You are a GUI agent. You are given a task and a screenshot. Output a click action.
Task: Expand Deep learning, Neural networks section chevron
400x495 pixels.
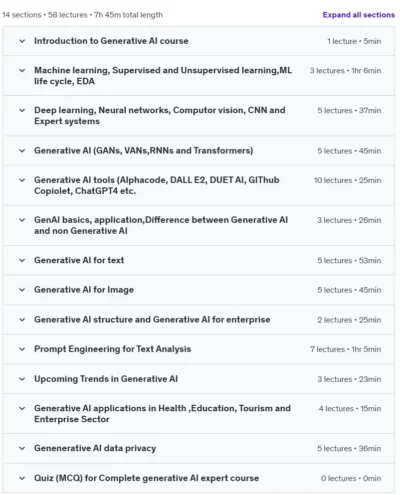pos(22,110)
